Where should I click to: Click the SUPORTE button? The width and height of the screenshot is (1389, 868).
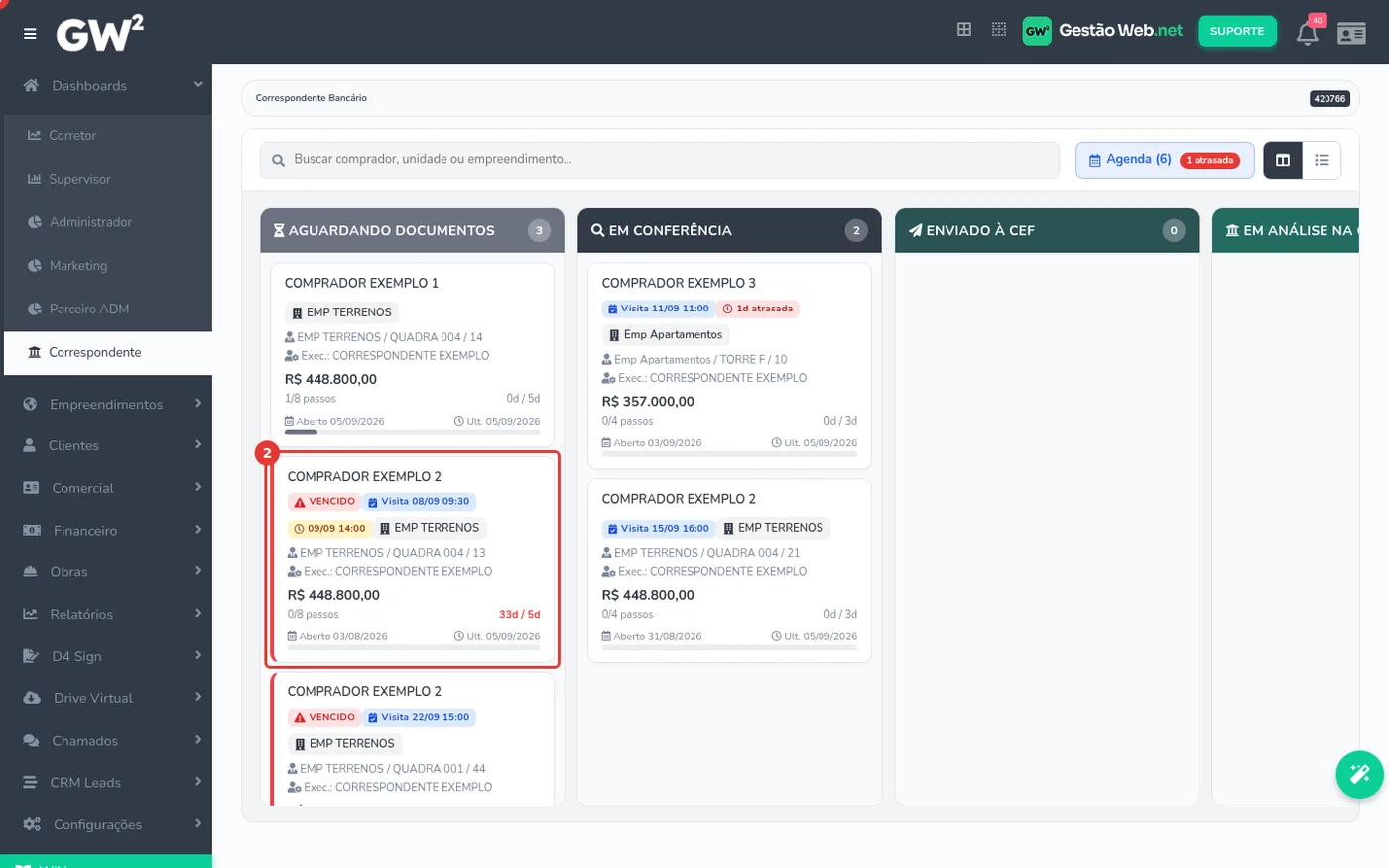pyautogui.click(x=1237, y=31)
